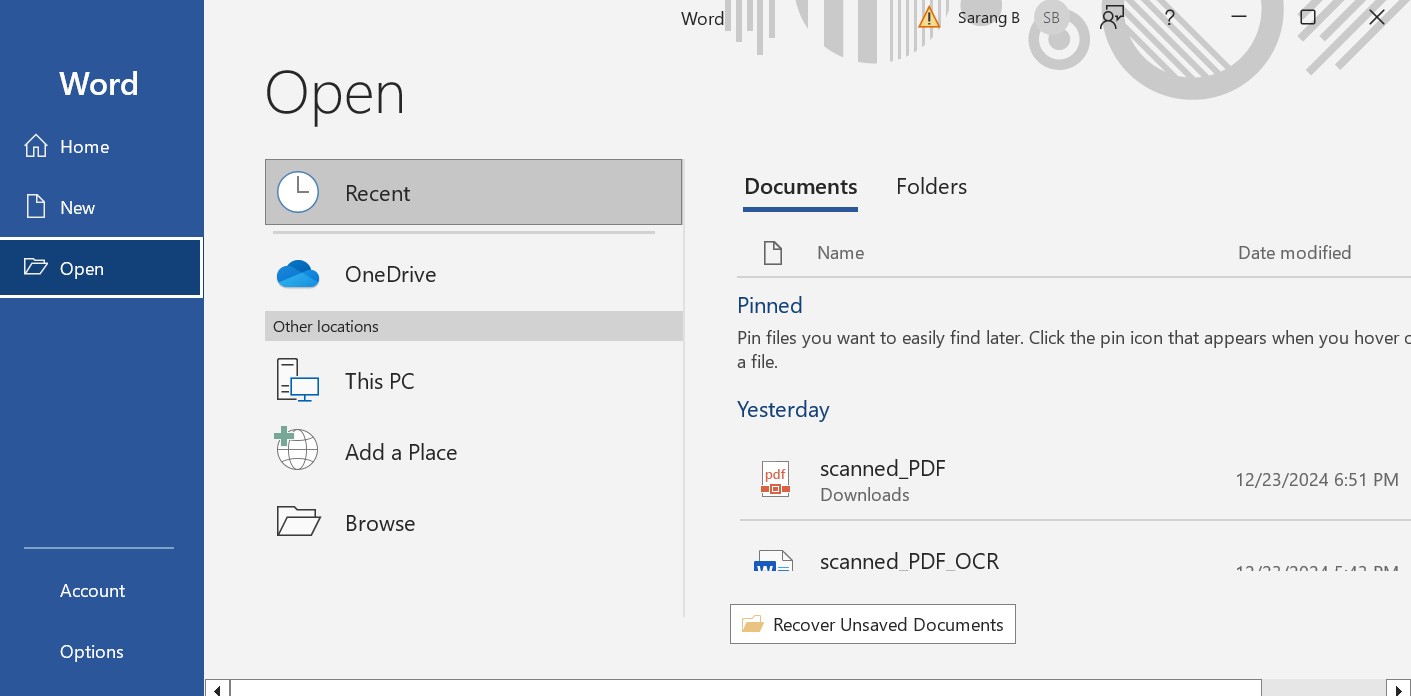Click the PDF icon for scanned_PDF
This screenshot has height=696, width=1411.
click(775, 480)
